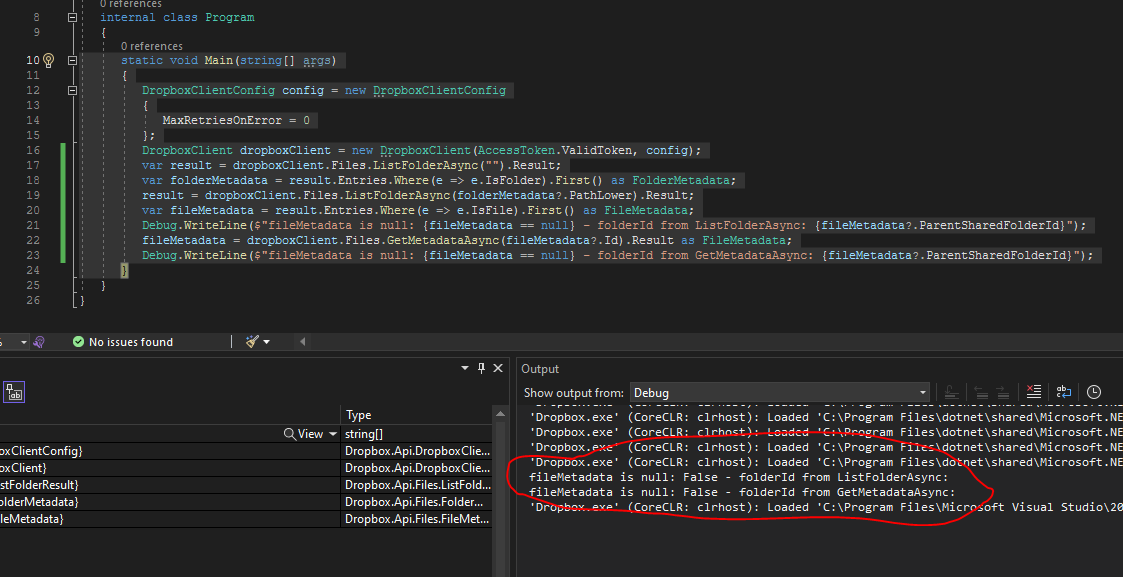Click the Type column header

(x=359, y=415)
